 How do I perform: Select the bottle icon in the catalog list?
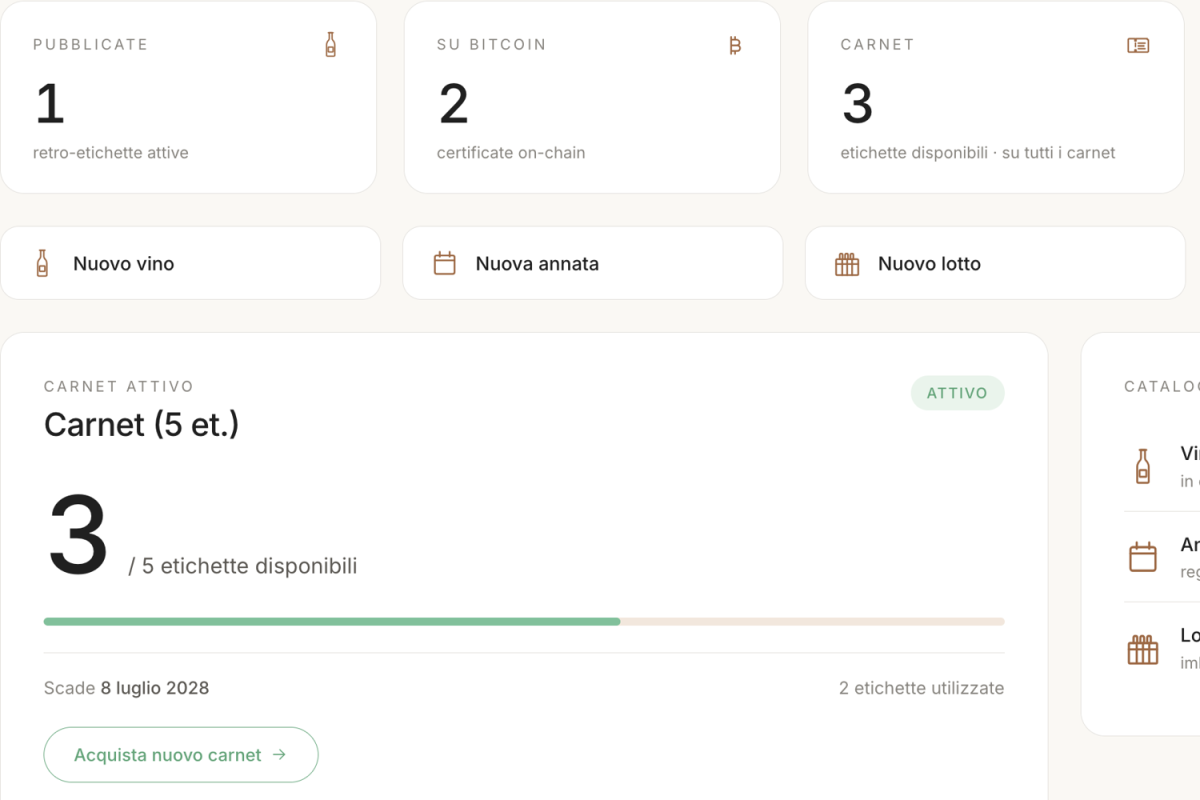pyautogui.click(x=1143, y=466)
